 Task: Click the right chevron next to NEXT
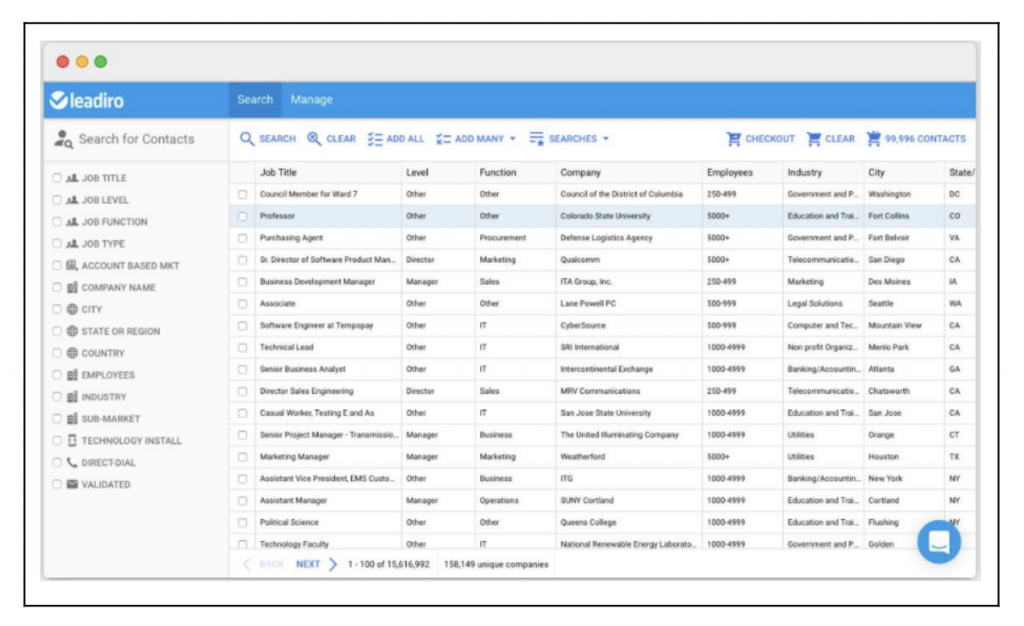click(333, 564)
